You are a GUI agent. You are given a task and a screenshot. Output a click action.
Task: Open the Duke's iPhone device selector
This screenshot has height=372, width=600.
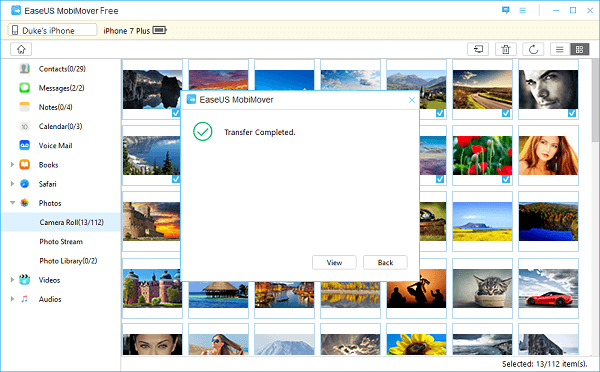point(52,30)
